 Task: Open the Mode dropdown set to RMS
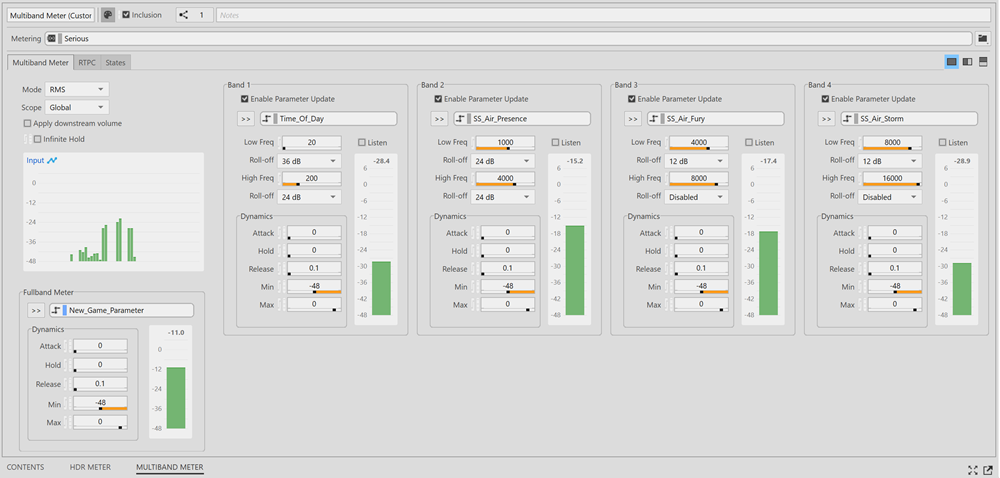(77, 90)
